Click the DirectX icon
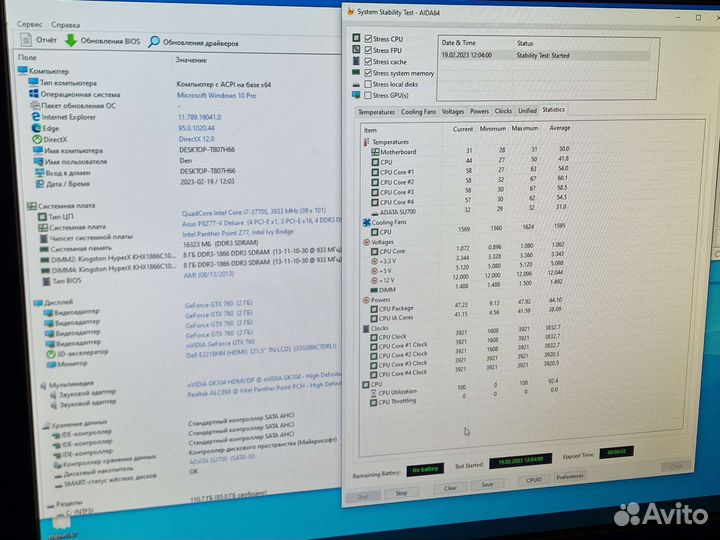720x540 pixels. tap(37, 139)
